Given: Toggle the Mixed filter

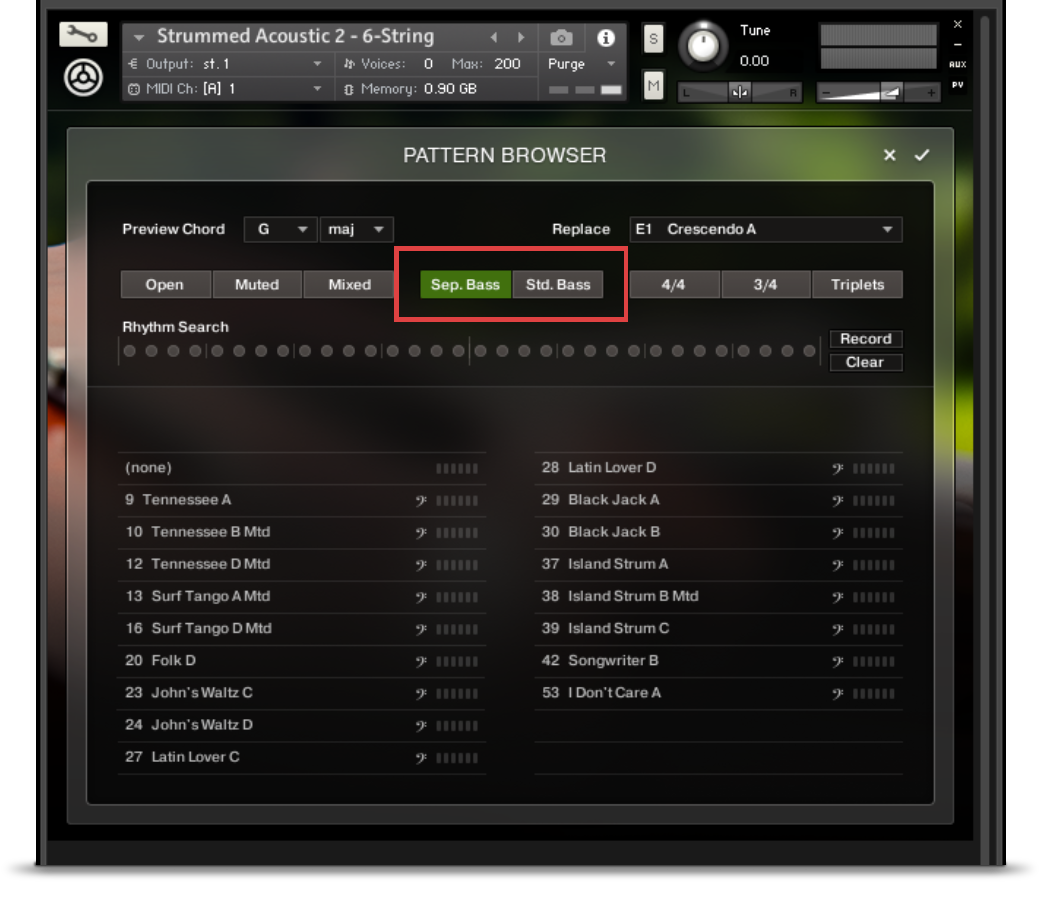Looking at the screenshot, I should pyautogui.click(x=349, y=284).
